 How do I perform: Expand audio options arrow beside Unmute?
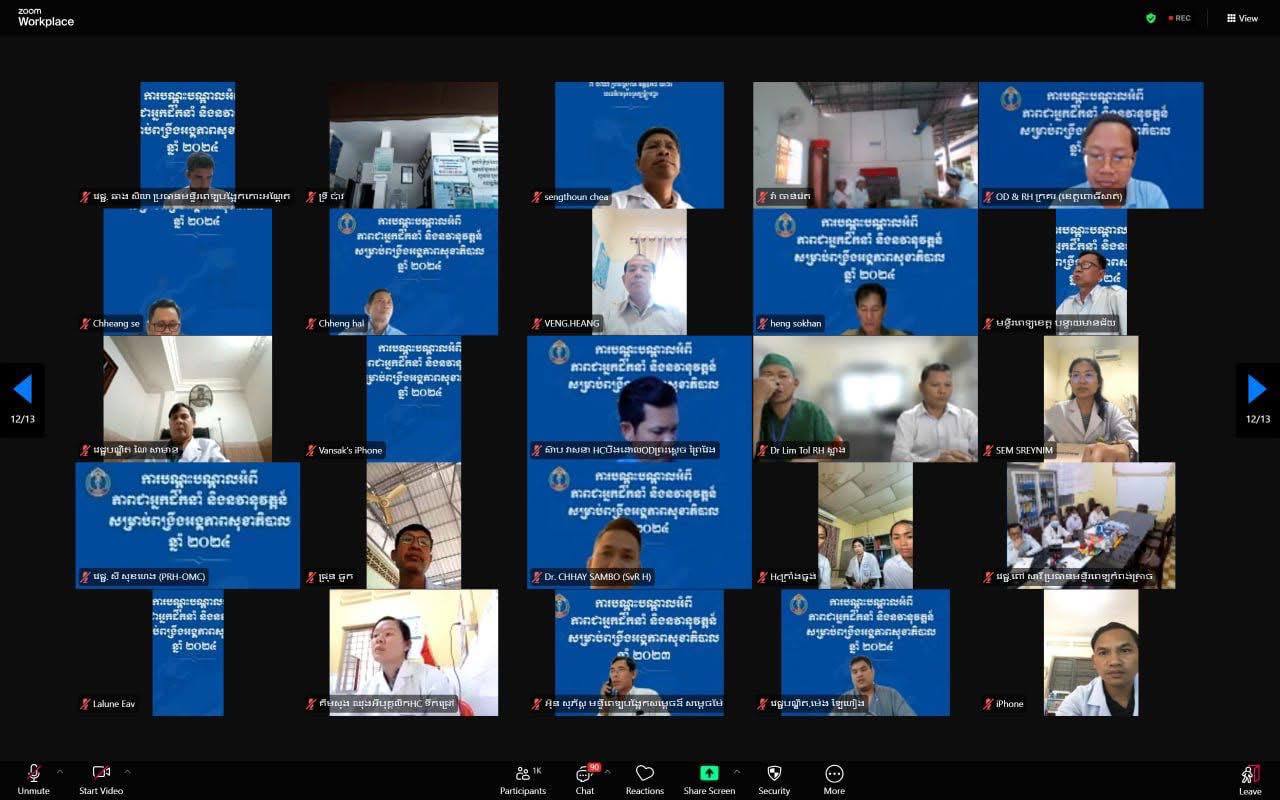pyautogui.click(x=60, y=771)
